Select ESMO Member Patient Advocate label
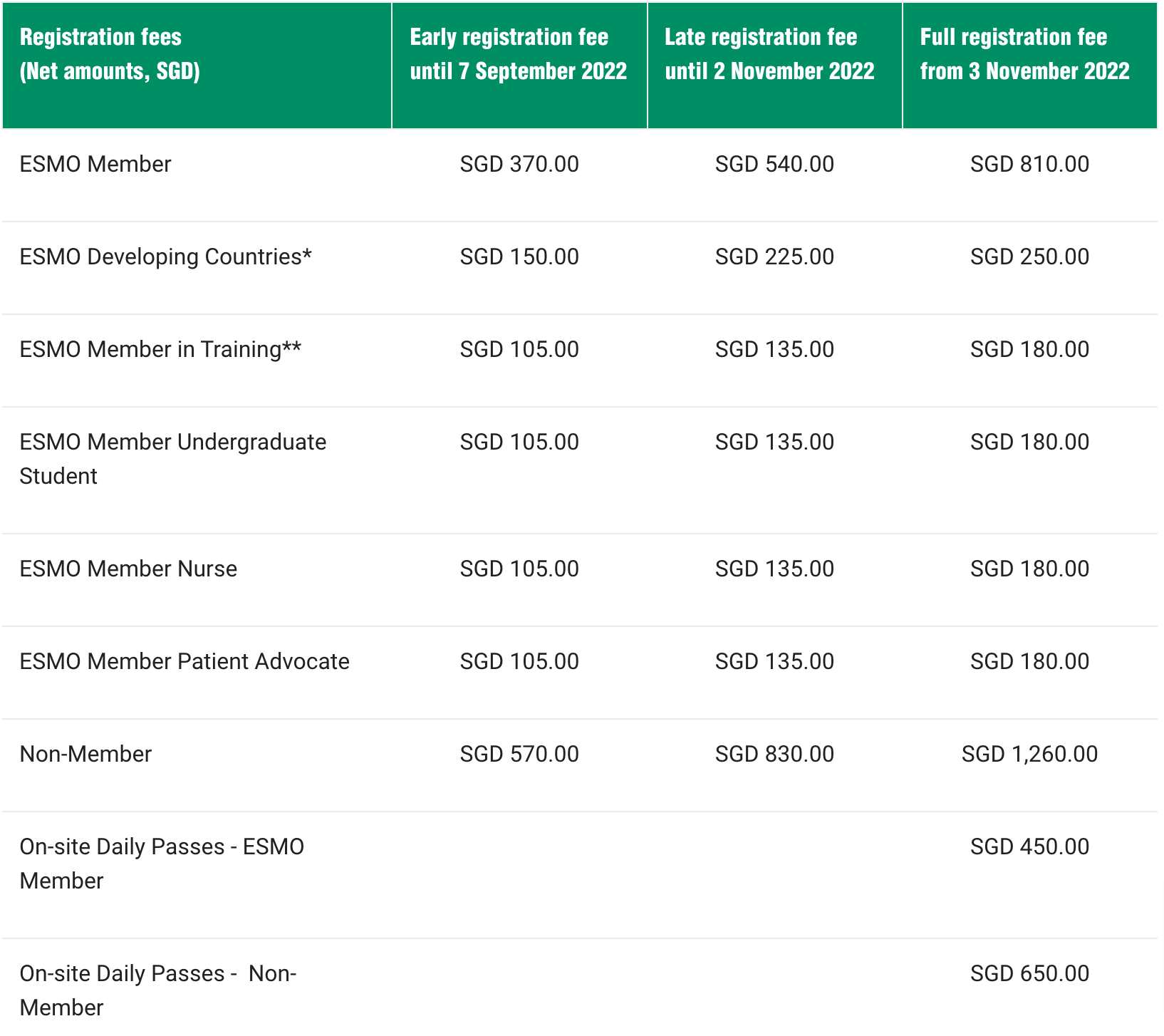 [185, 662]
